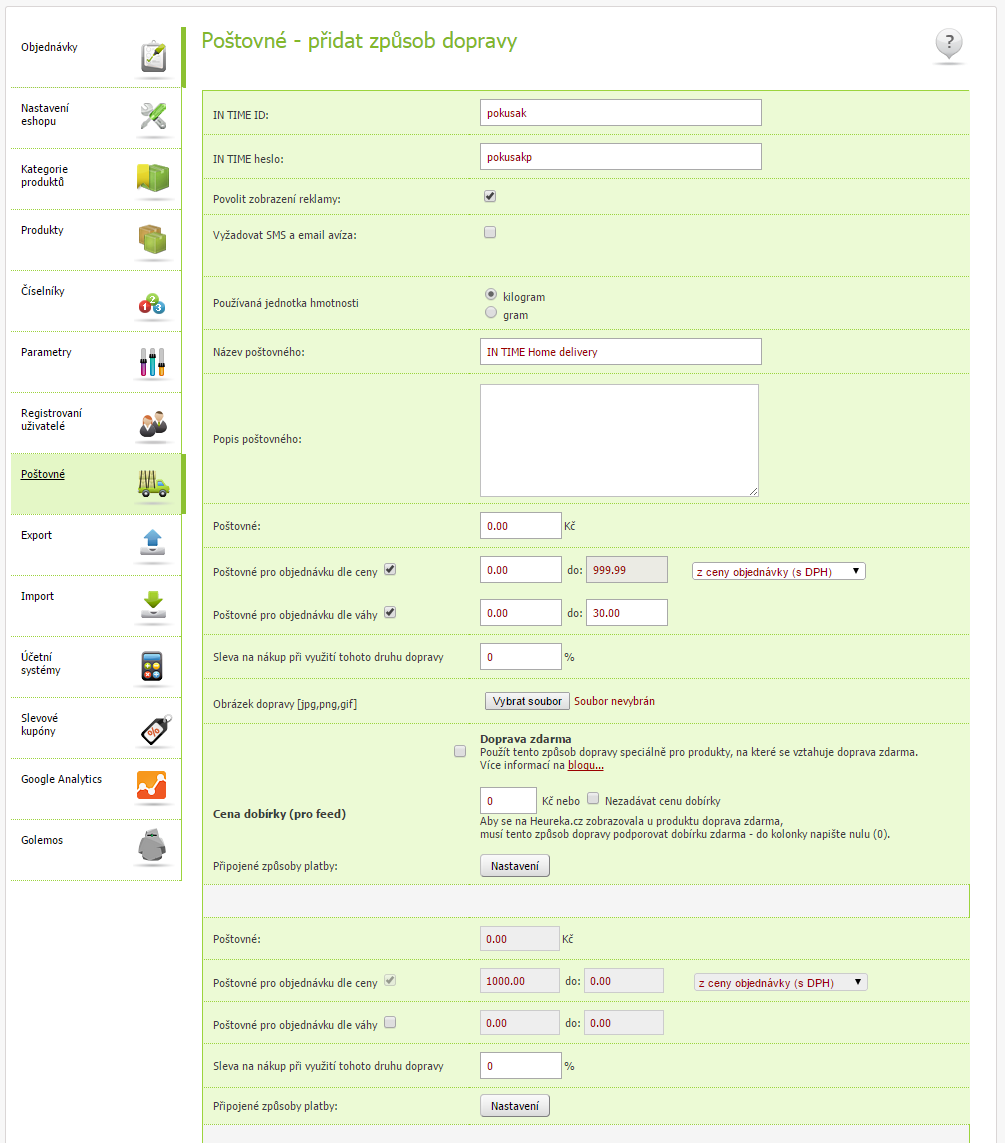The height and width of the screenshot is (1143, 1005).
Task: Open Číselníky menu item
Action: [x=43, y=292]
